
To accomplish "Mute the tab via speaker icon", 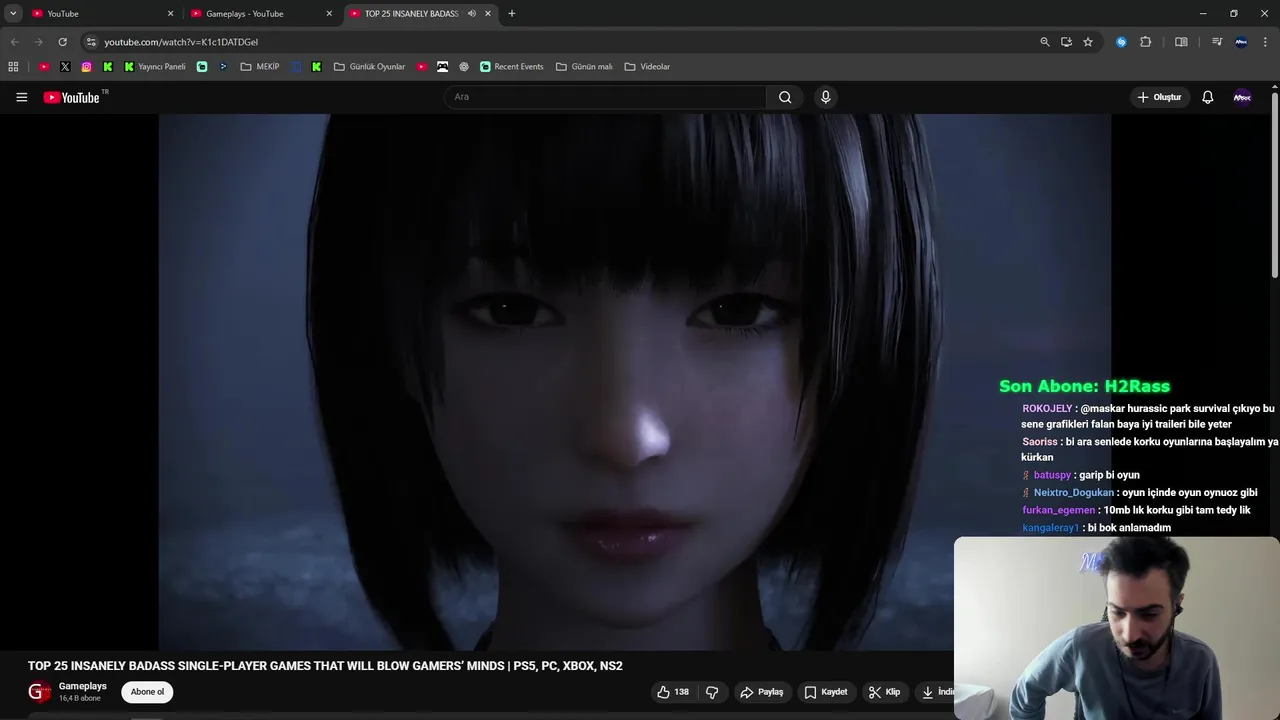I will (x=471, y=14).
